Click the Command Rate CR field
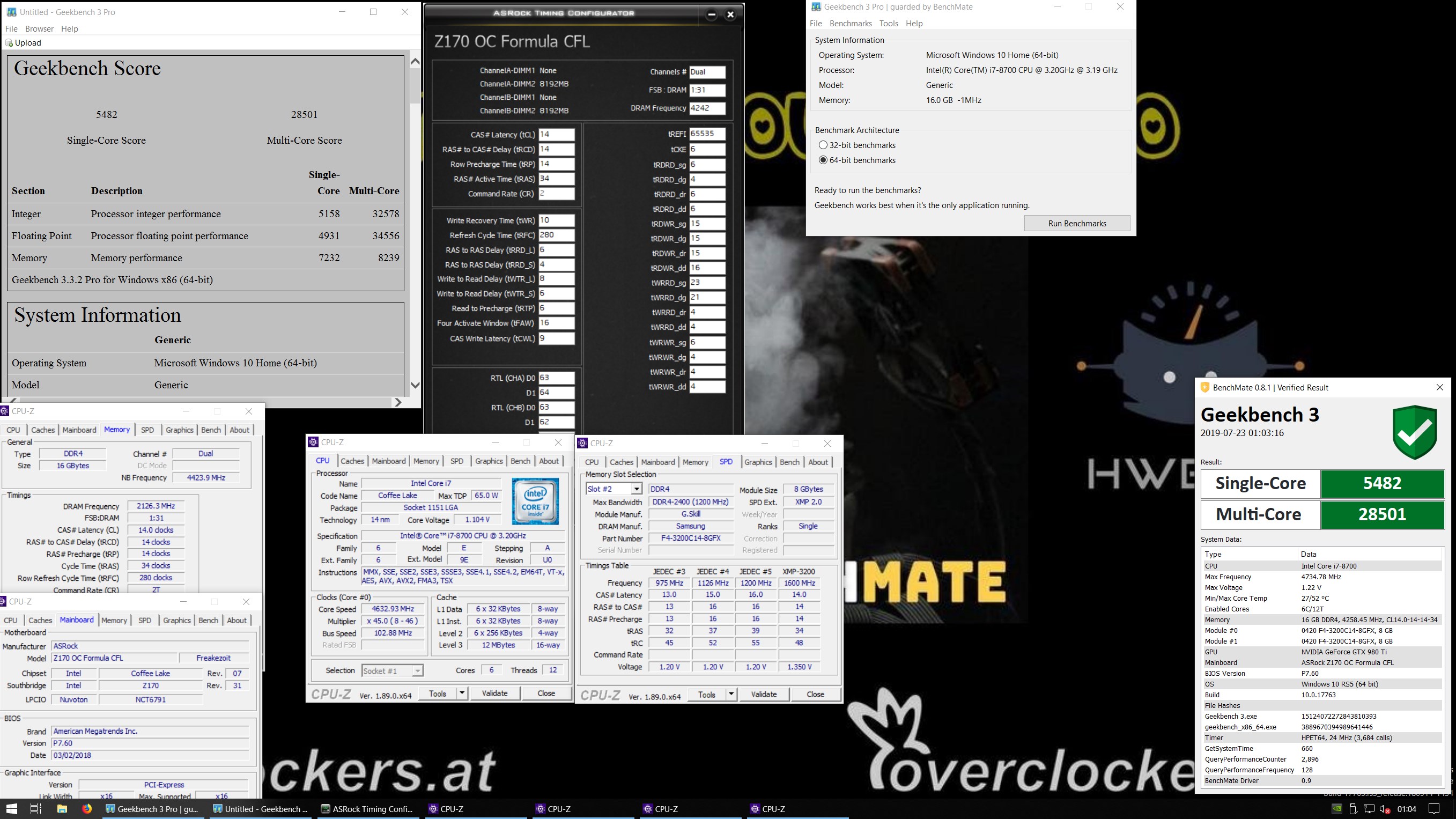This screenshot has height=819, width=1456. (x=556, y=193)
